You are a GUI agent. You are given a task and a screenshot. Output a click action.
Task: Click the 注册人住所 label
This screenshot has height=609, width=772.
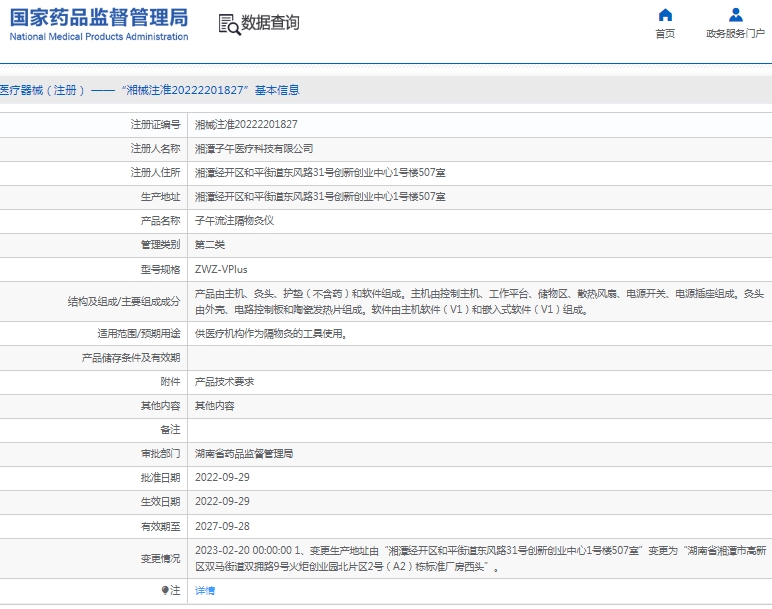(156, 173)
